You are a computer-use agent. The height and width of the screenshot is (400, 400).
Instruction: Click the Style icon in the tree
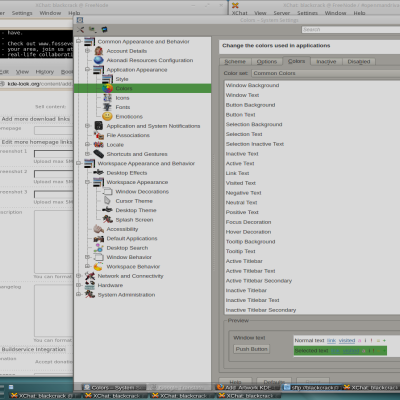coord(107,79)
